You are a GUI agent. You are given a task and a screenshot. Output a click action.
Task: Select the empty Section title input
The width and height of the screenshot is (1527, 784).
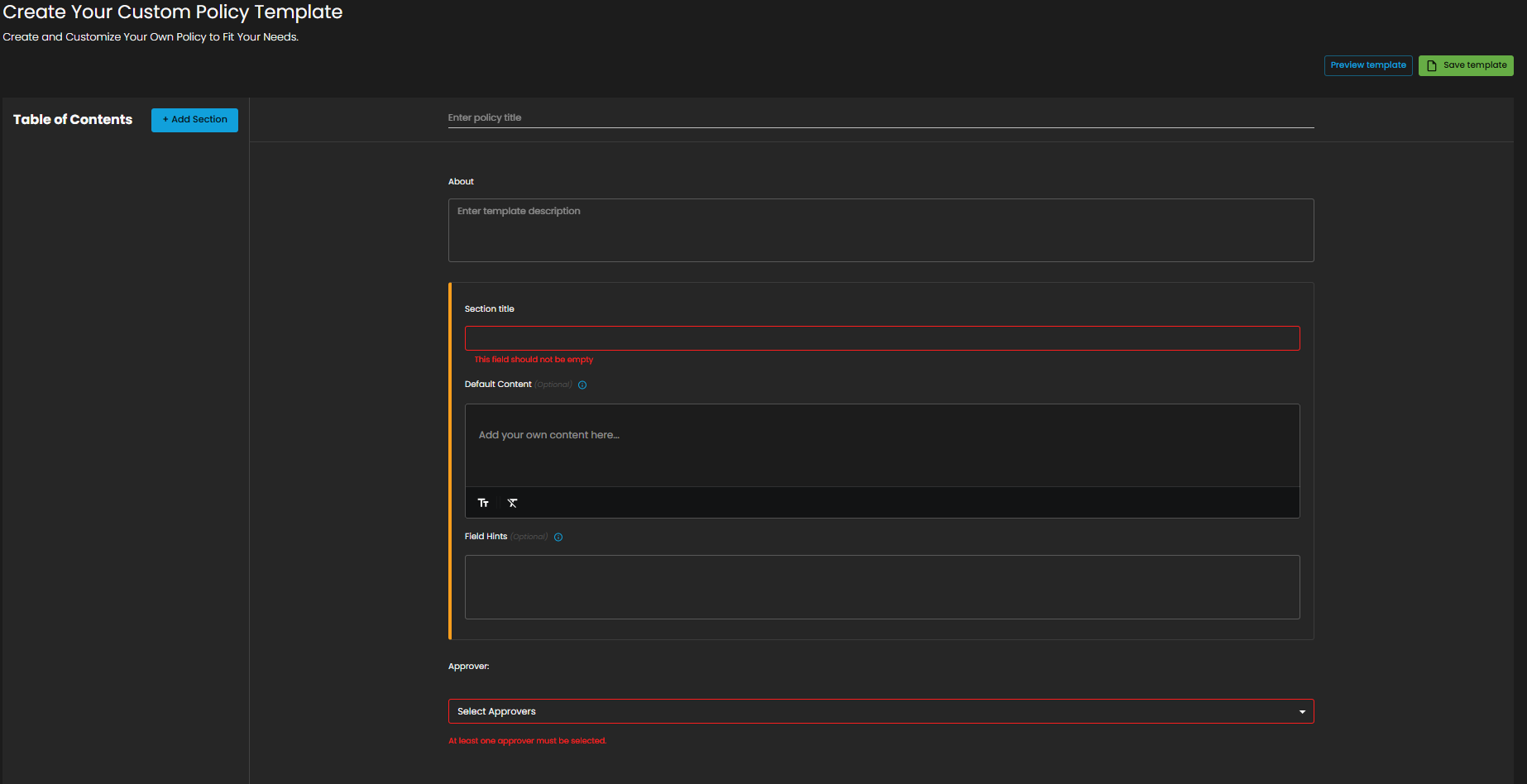point(882,338)
